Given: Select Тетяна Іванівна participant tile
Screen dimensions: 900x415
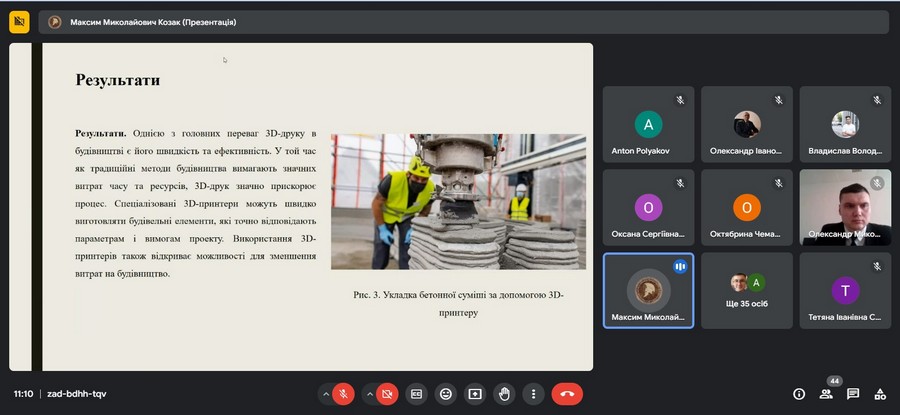Looking at the screenshot, I should (x=844, y=290).
